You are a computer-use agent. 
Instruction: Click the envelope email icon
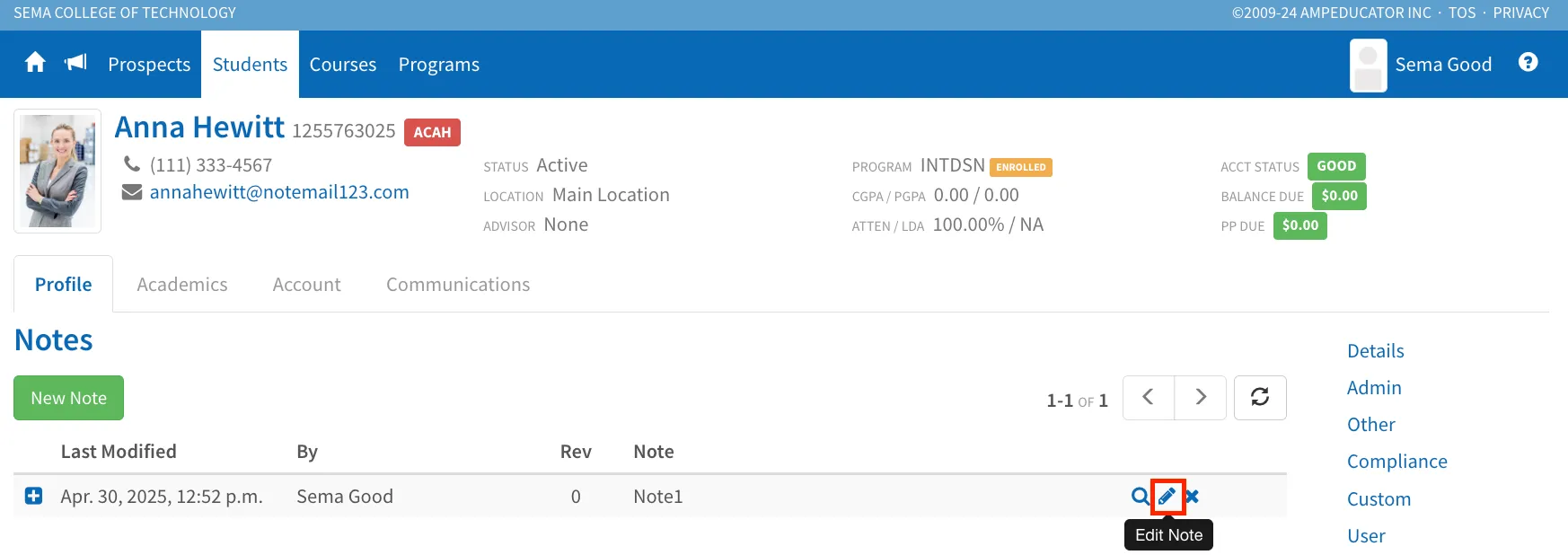point(132,192)
